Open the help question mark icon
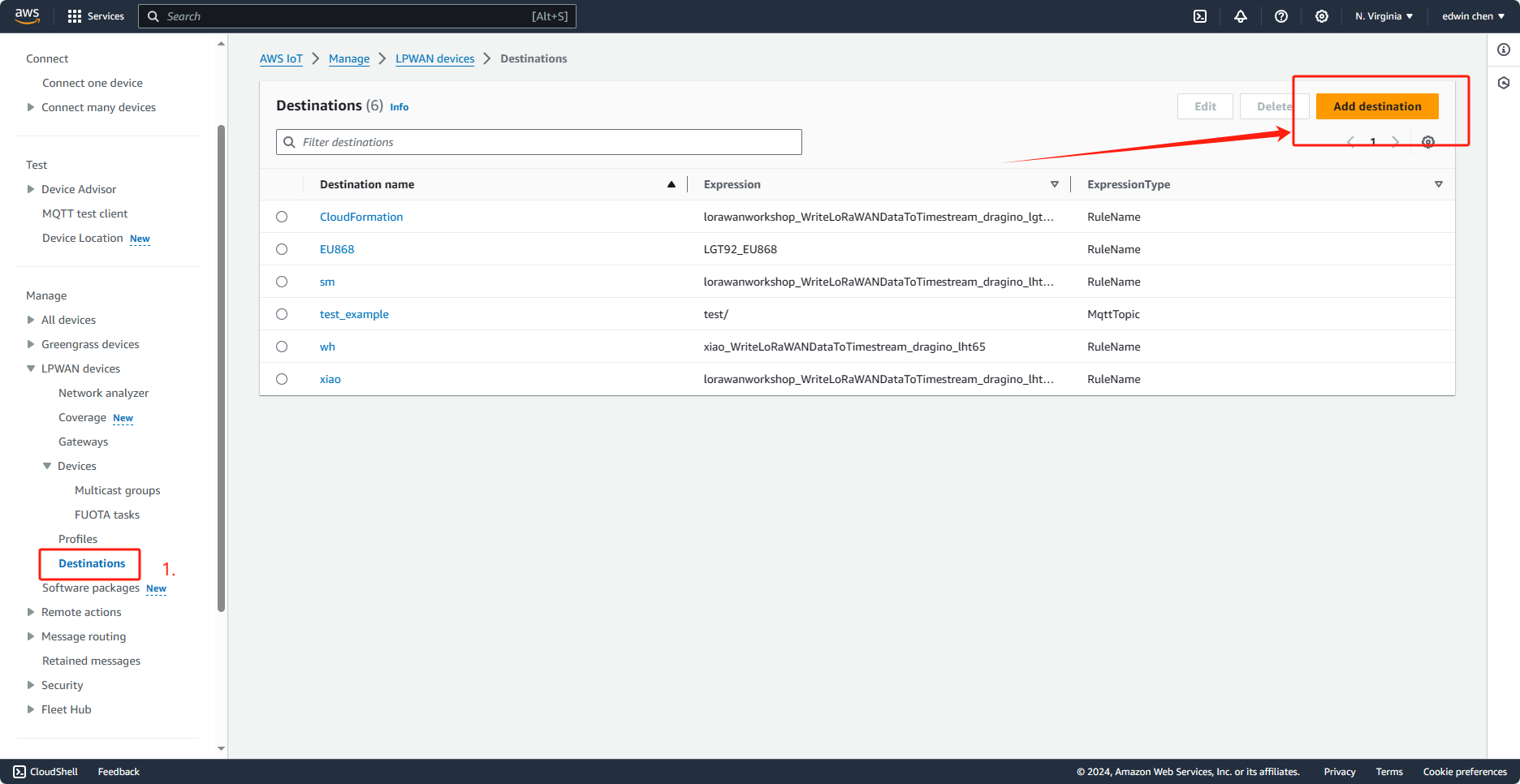 (x=1281, y=16)
